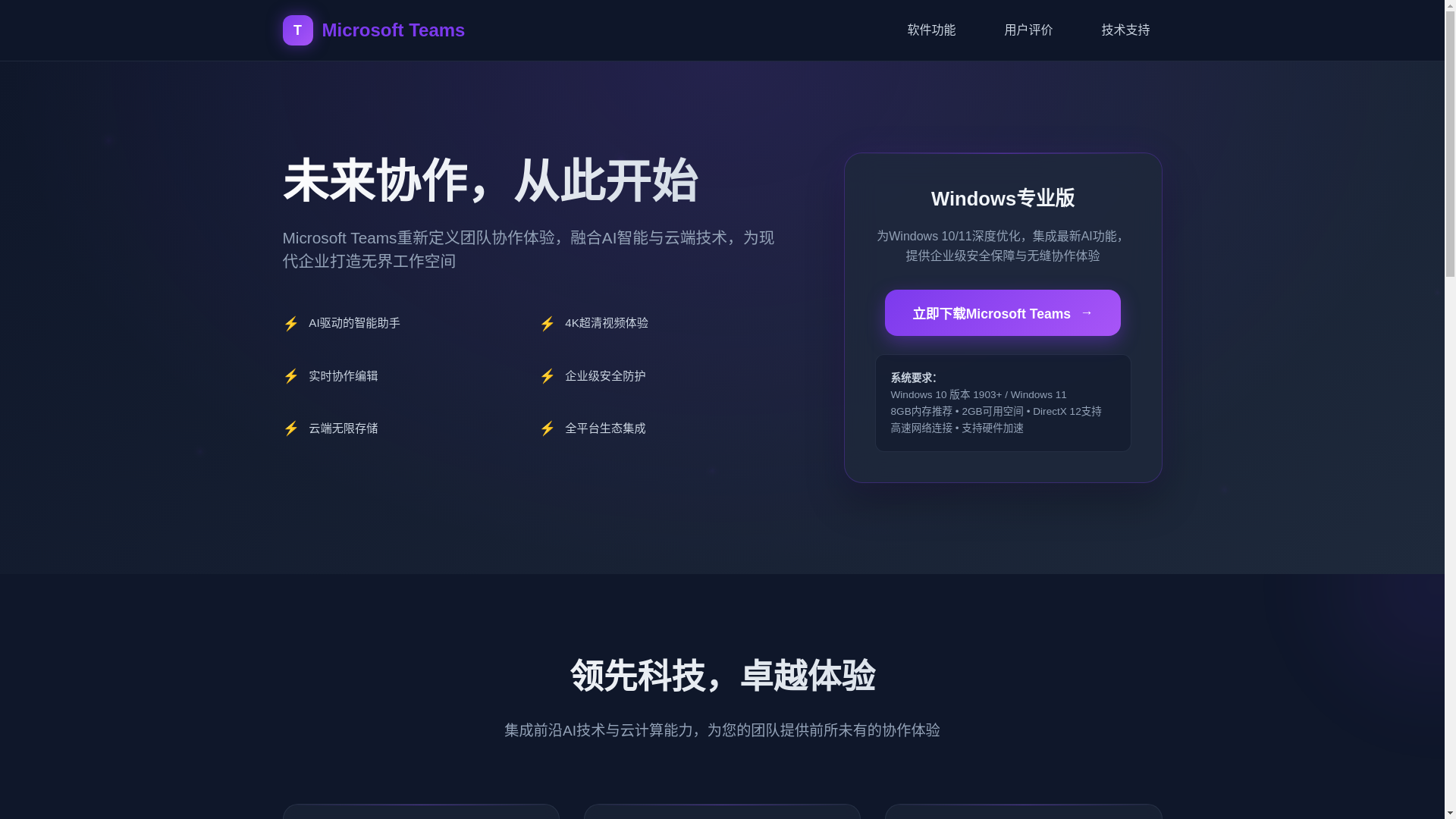The width and height of the screenshot is (1456, 819).
Task: Click lightning icon beside 4K超清视频体验
Action: (x=547, y=324)
